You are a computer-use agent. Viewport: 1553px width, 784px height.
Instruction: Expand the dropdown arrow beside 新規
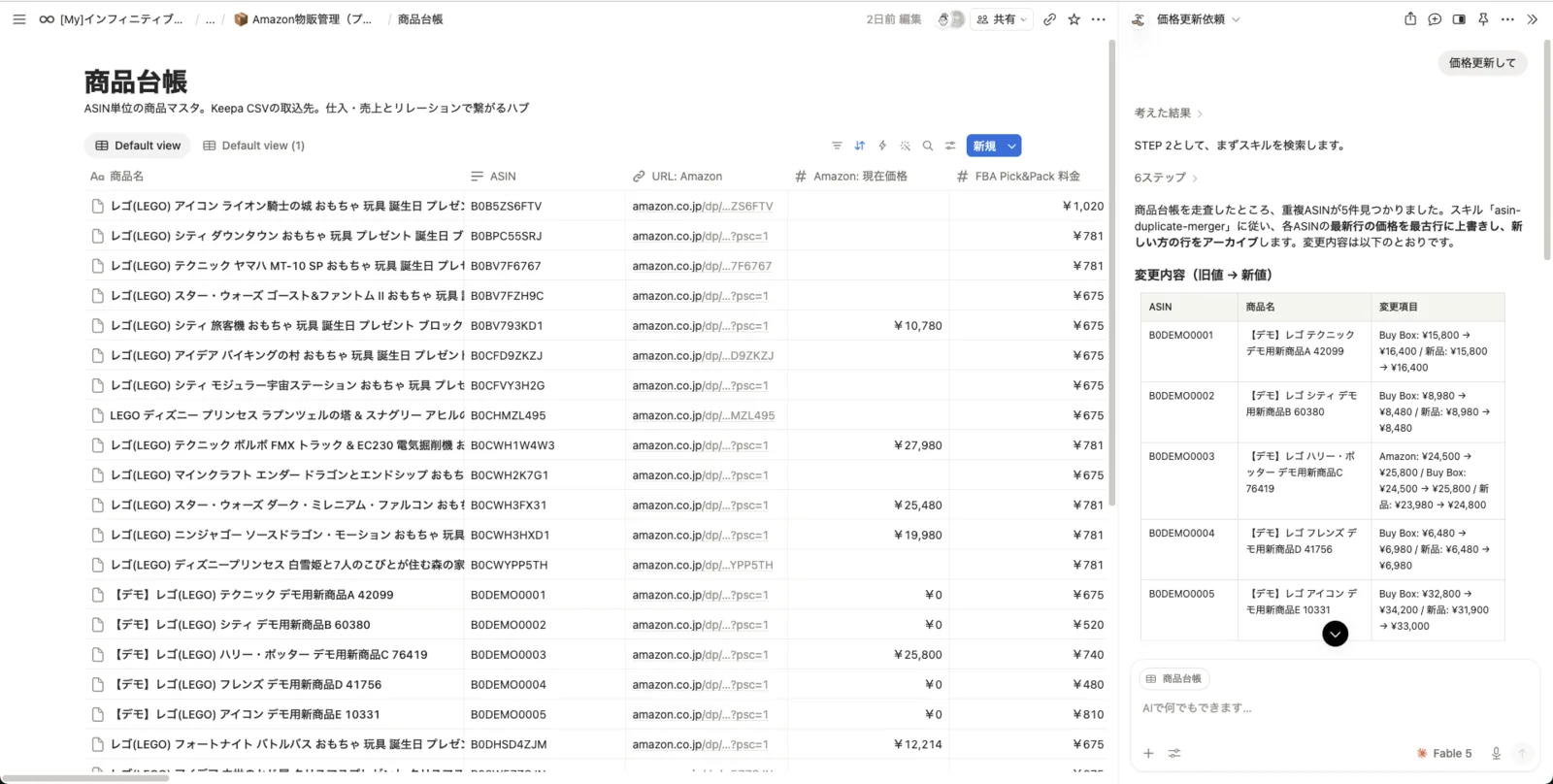1011,146
